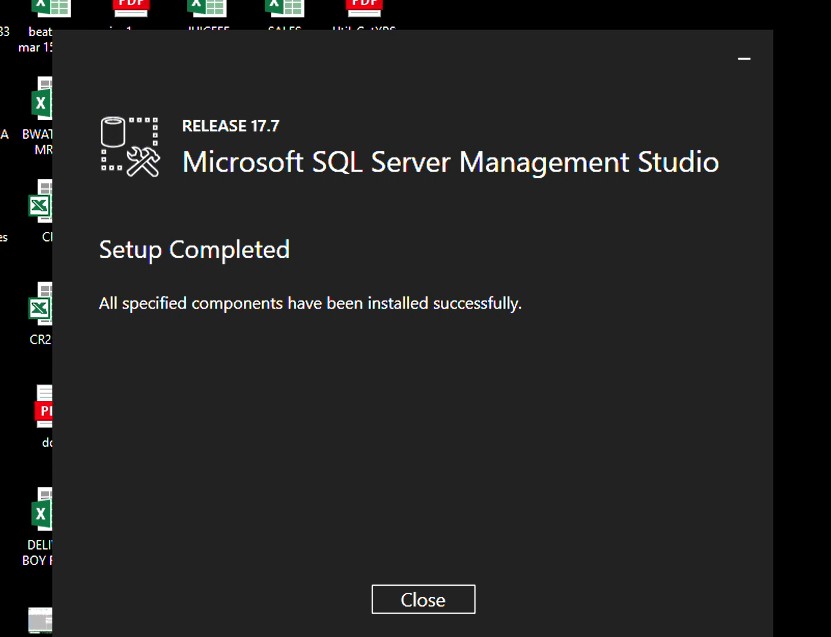Click the Close button in setup dialog
831x637 pixels.
pos(423,599)
